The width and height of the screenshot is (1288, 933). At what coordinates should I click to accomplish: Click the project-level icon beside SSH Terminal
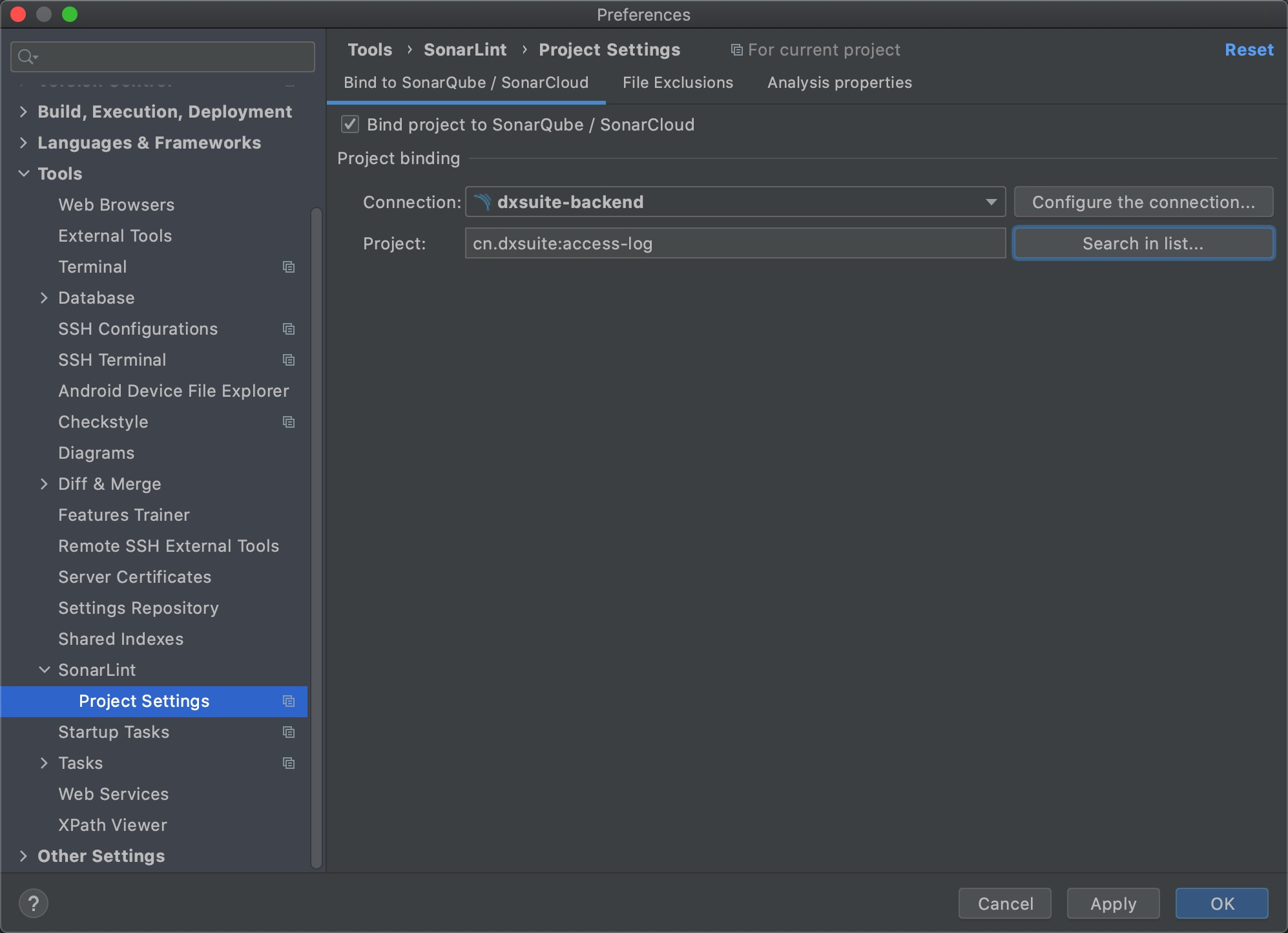point(289,360)
